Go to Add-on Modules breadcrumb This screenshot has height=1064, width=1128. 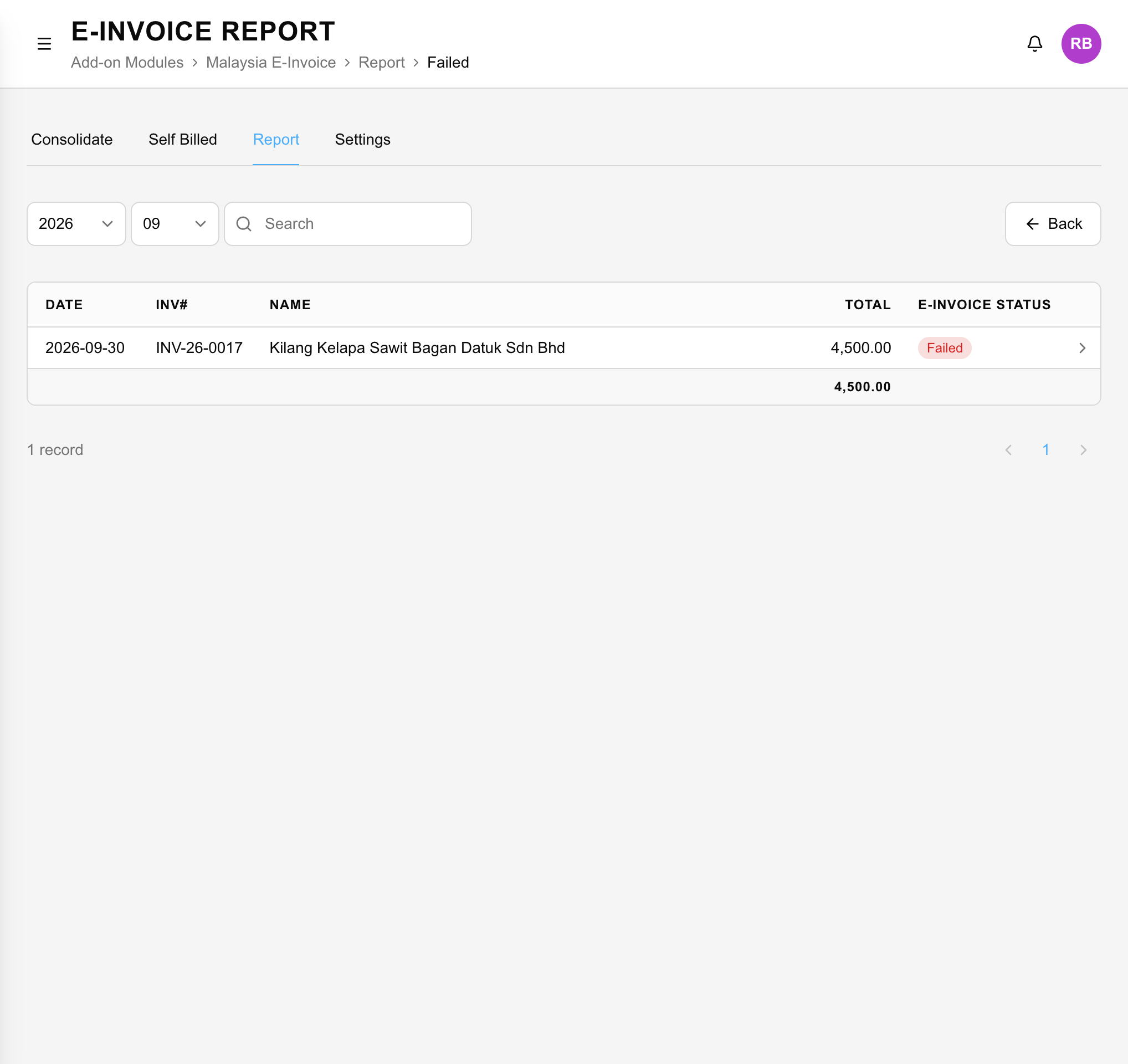tap(127, 63)
